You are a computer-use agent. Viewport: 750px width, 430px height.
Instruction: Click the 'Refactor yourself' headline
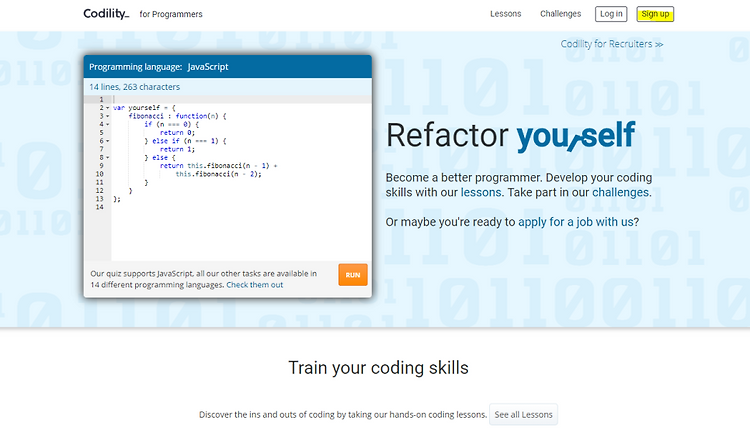coord(510,135)
